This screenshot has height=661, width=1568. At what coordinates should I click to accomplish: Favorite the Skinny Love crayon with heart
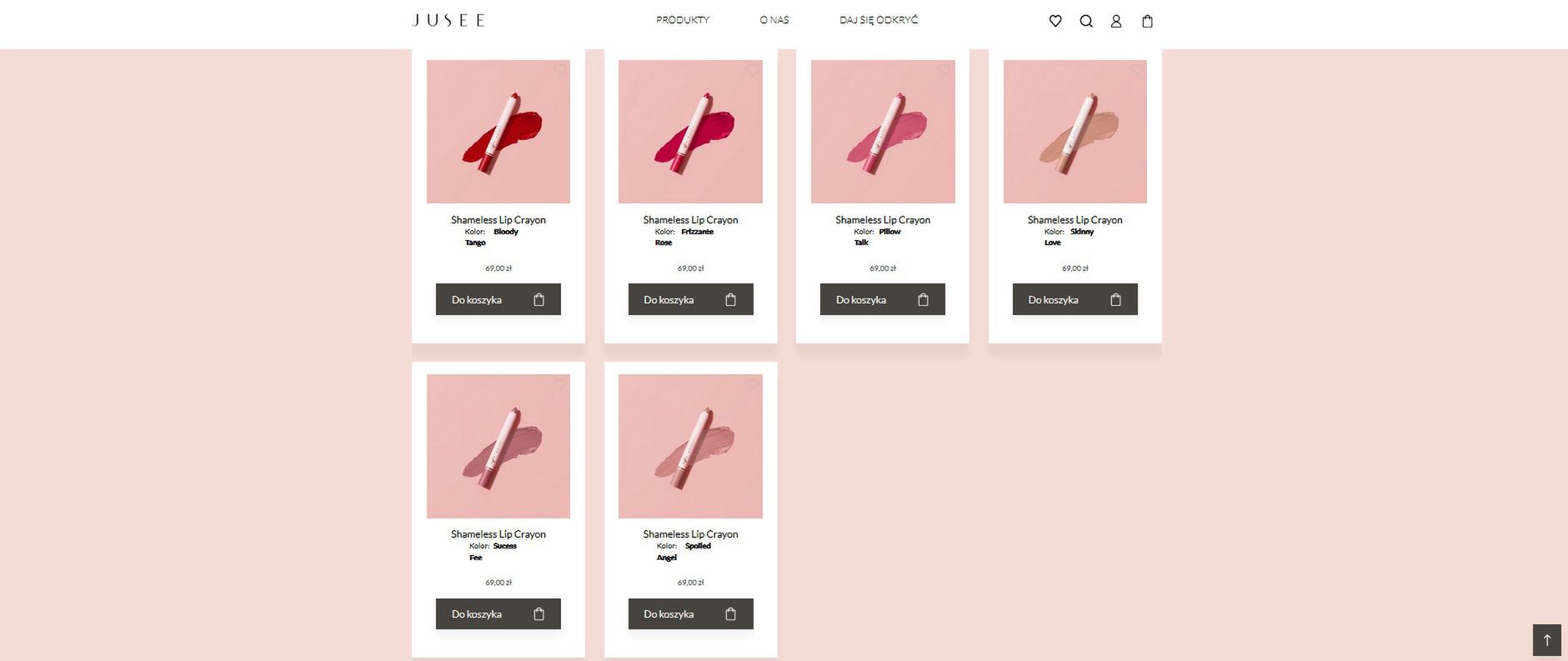point(1137,70)
